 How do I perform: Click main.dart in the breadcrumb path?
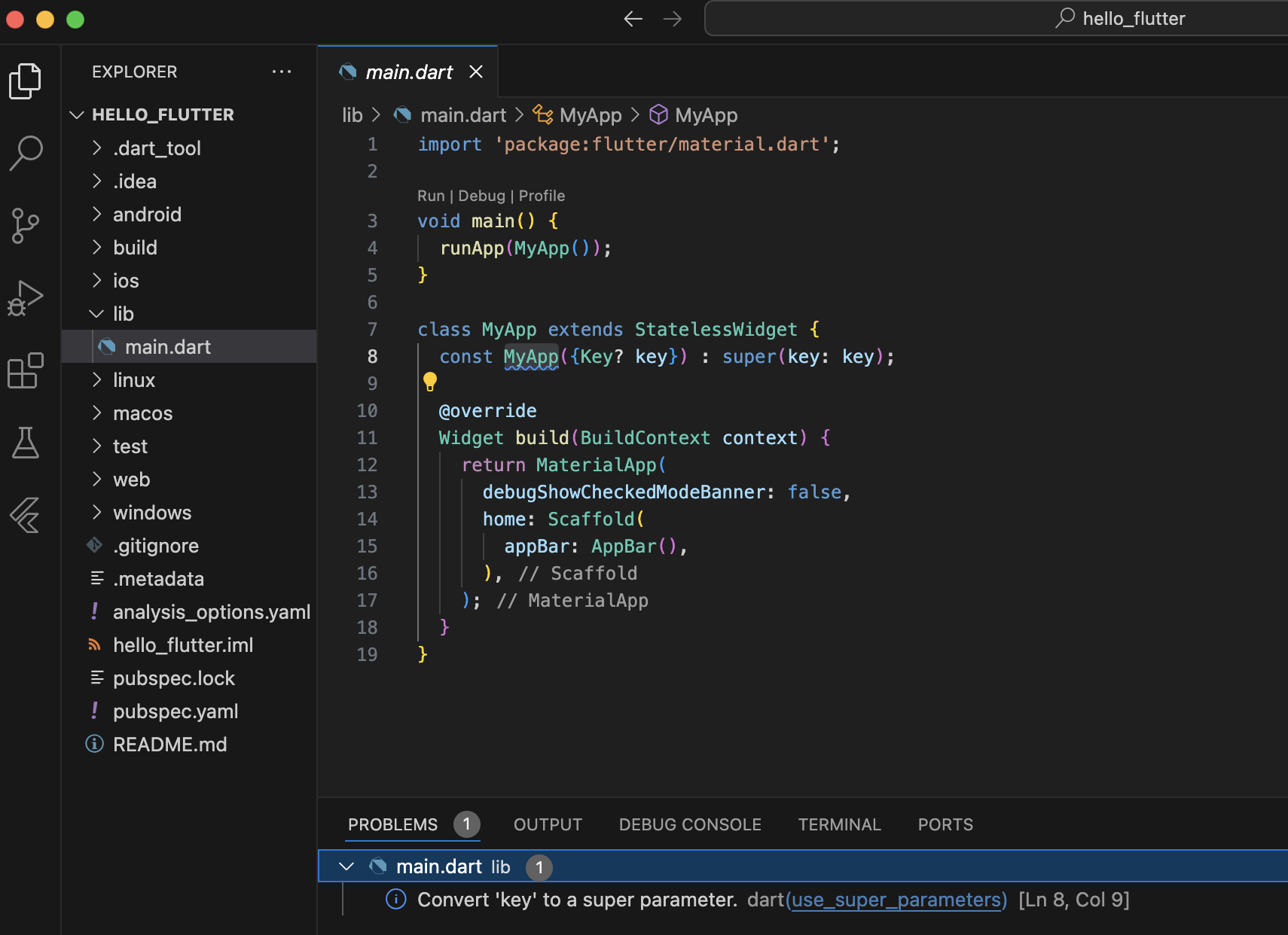tap(463, 114)
